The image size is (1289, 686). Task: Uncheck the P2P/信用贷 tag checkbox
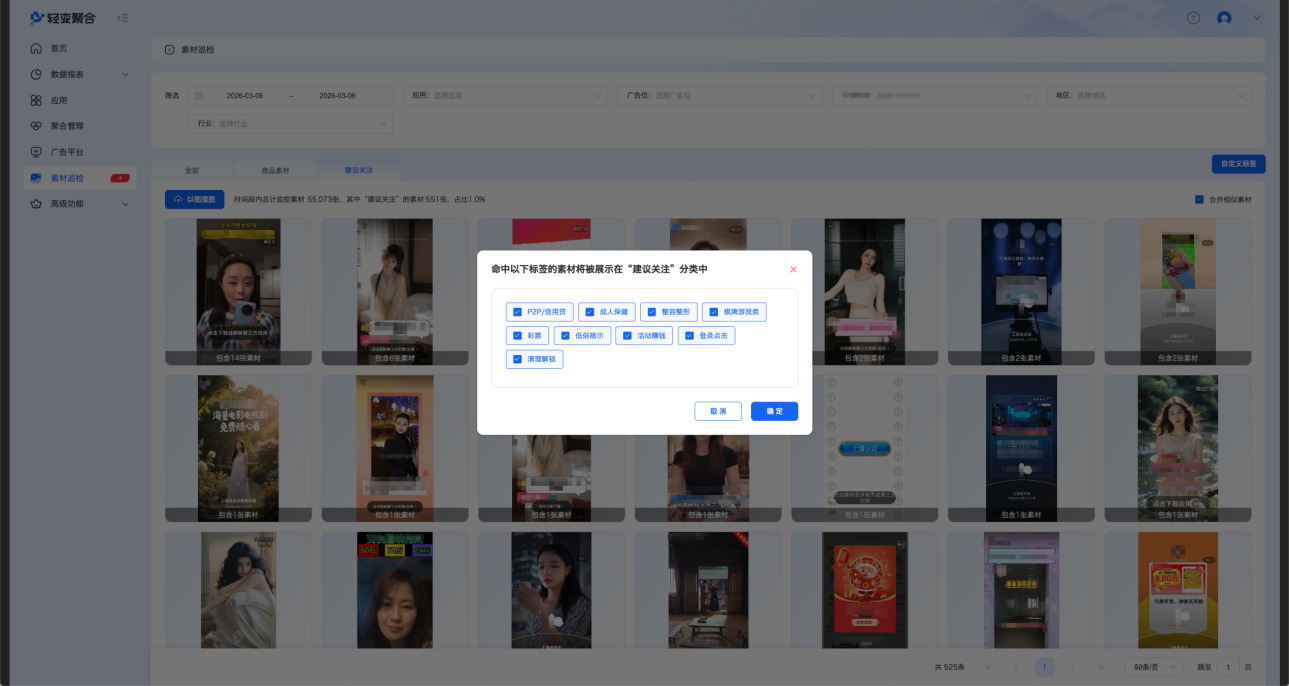point(517,312)
